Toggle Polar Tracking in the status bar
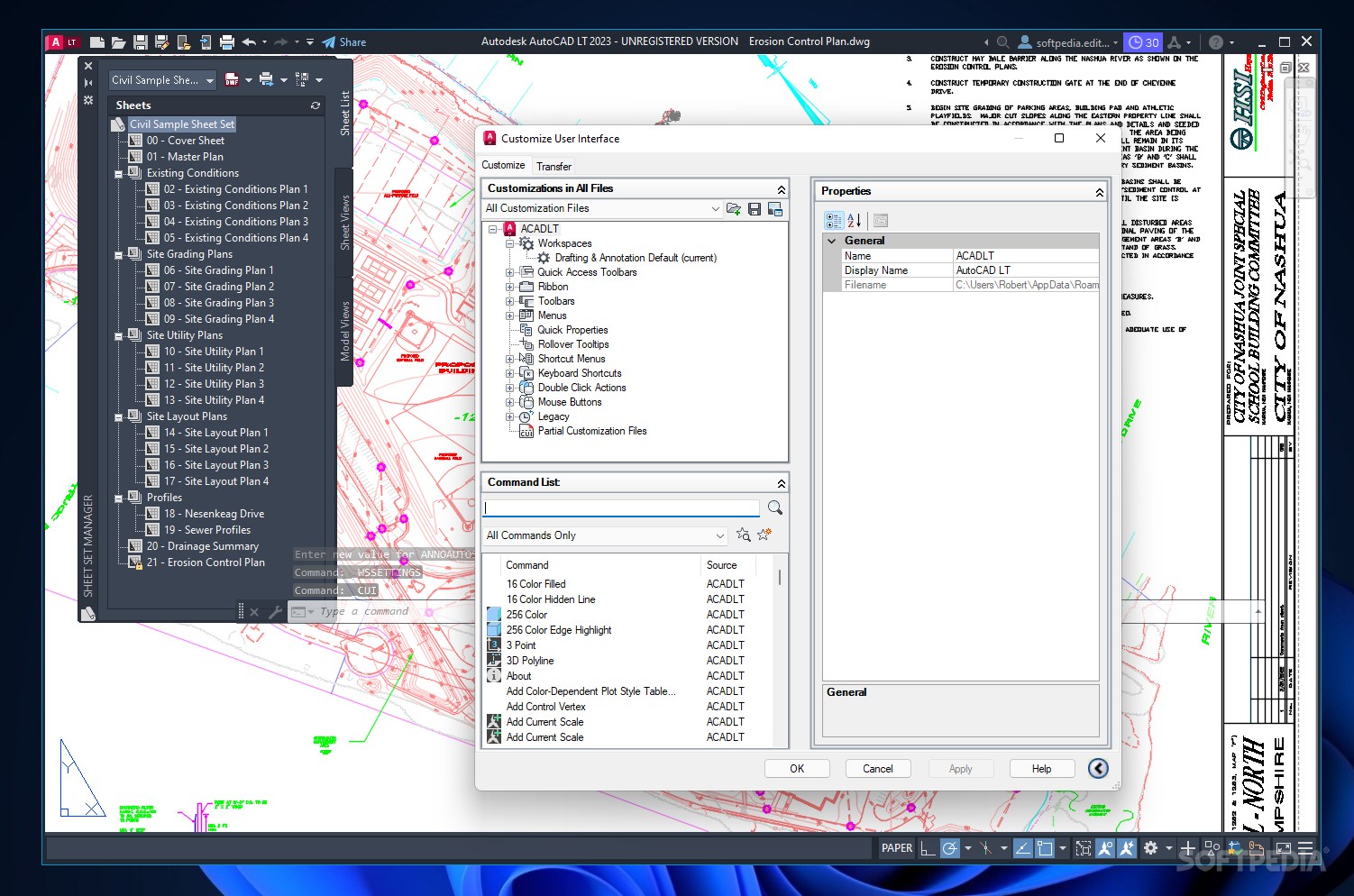Viewport: 1354px width, 896px height. (x=949, y=848)
